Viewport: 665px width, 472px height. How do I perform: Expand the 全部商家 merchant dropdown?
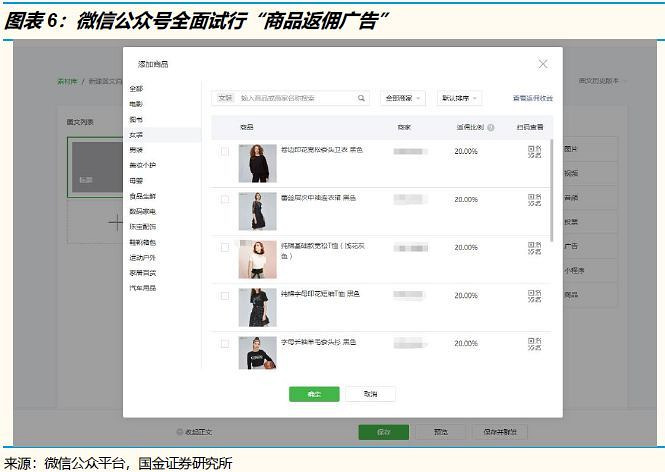402,98
